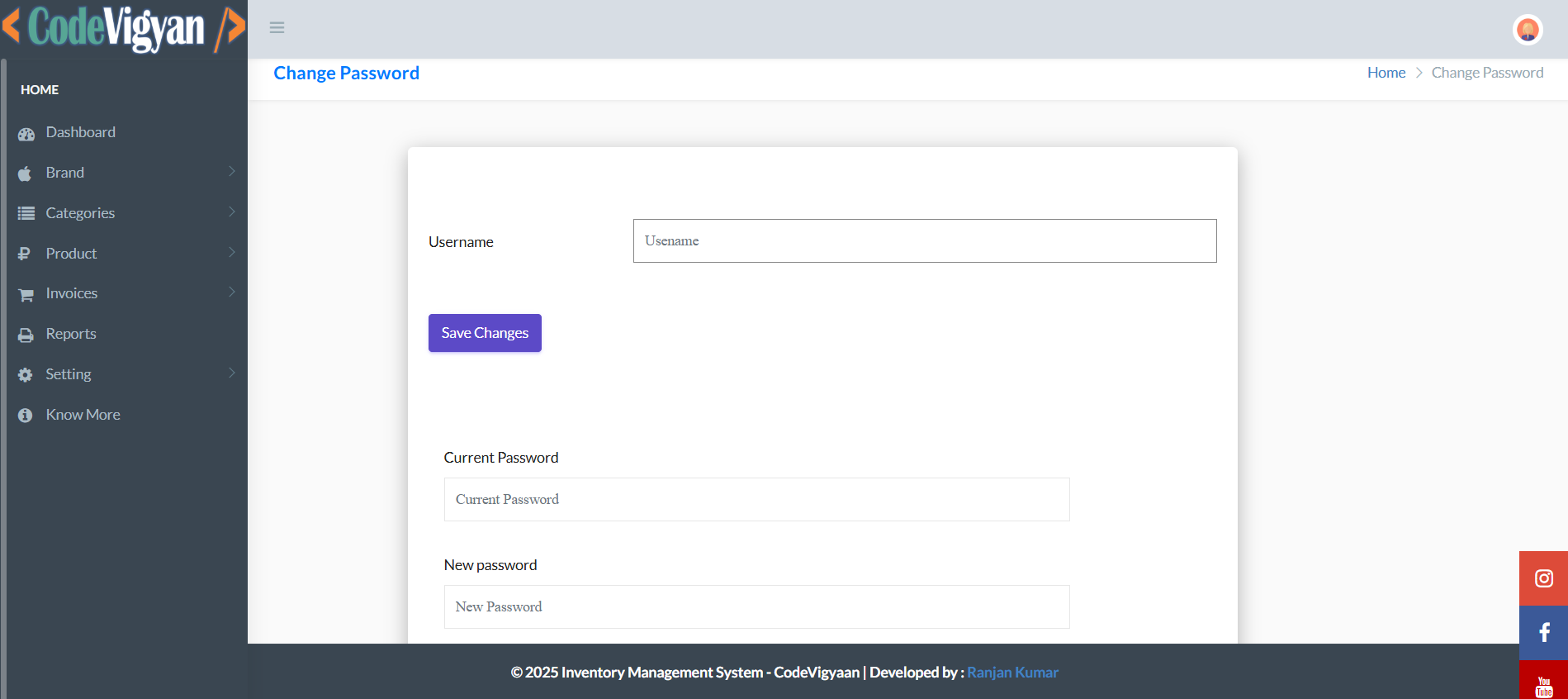Click the CodeVigyan logo

pos(124,28)
